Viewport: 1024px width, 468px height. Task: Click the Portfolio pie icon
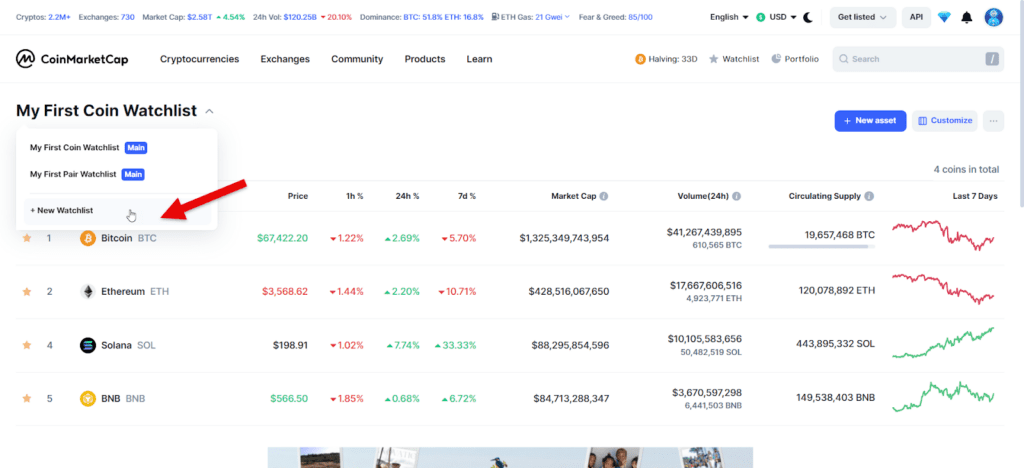click(776, 59)
